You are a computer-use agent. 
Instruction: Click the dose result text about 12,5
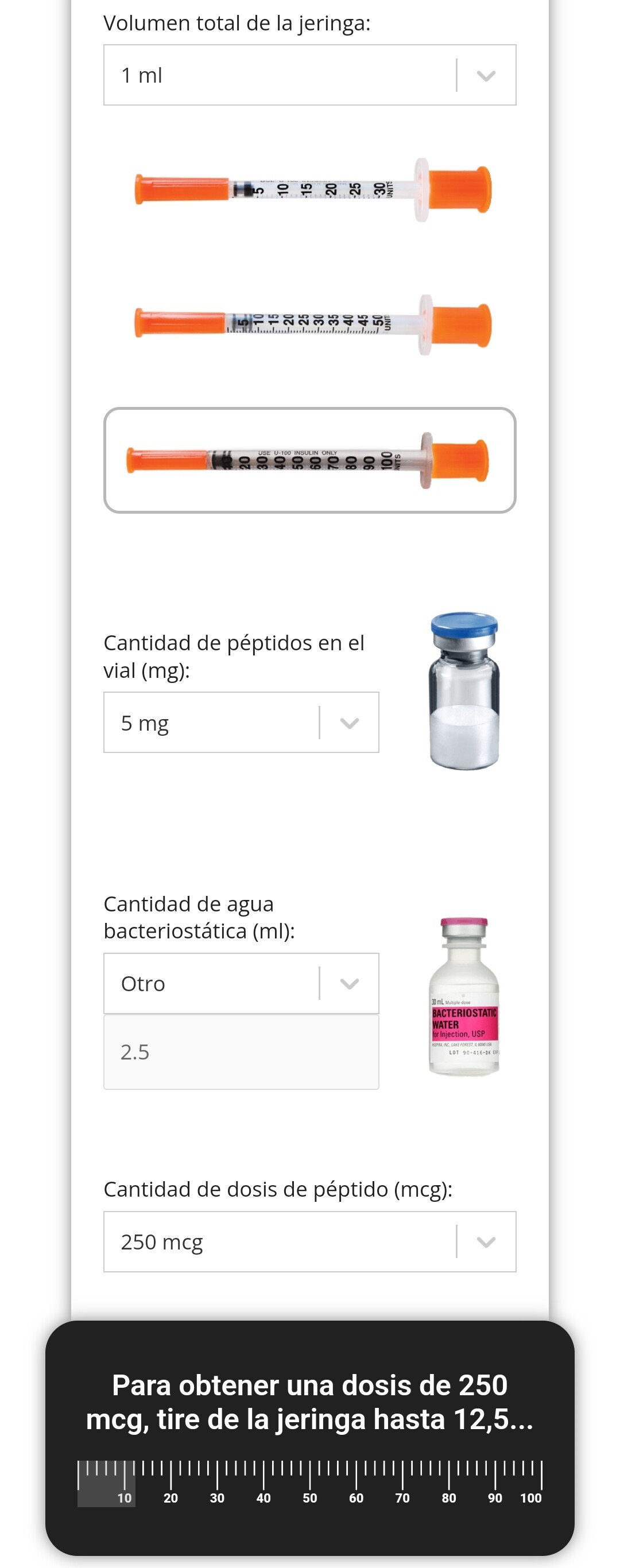pos(309,1402)
